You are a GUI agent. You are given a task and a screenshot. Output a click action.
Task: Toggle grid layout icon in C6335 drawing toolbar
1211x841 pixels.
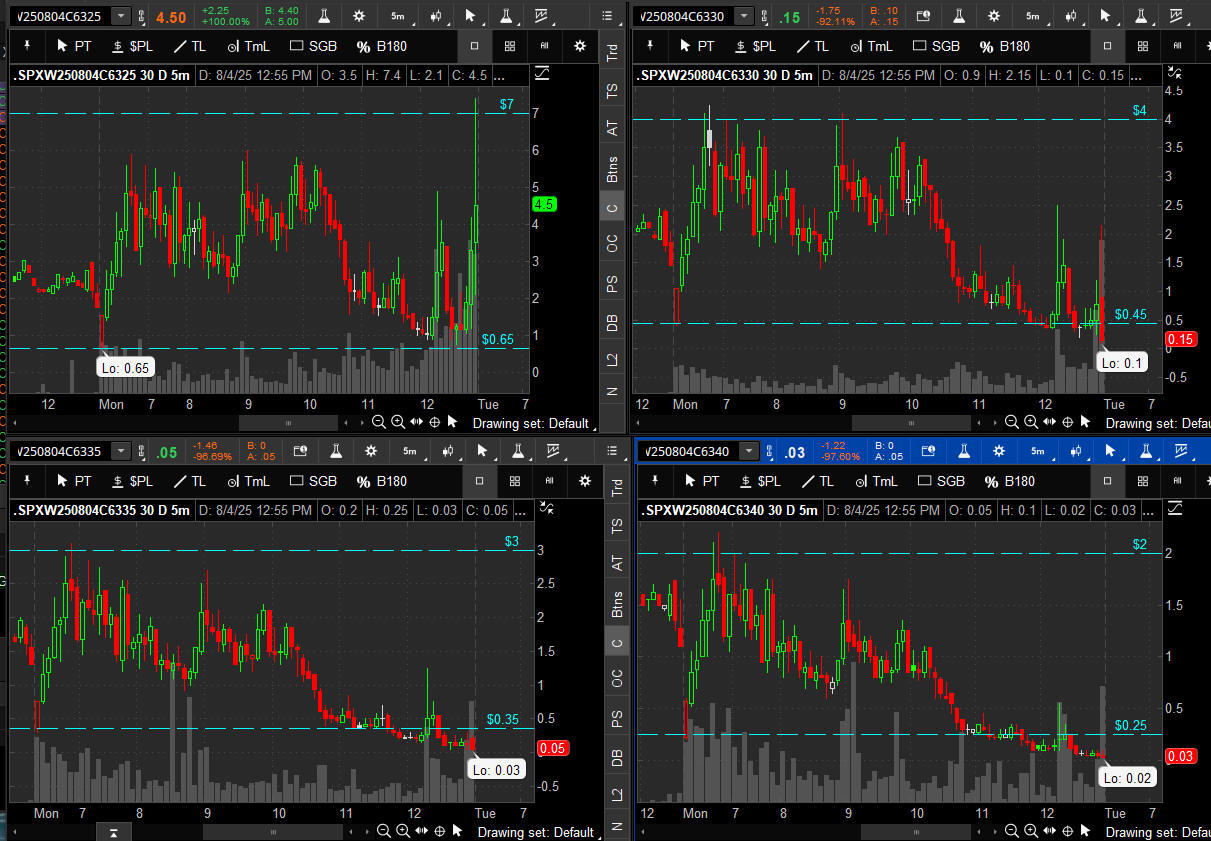(510, 481)
